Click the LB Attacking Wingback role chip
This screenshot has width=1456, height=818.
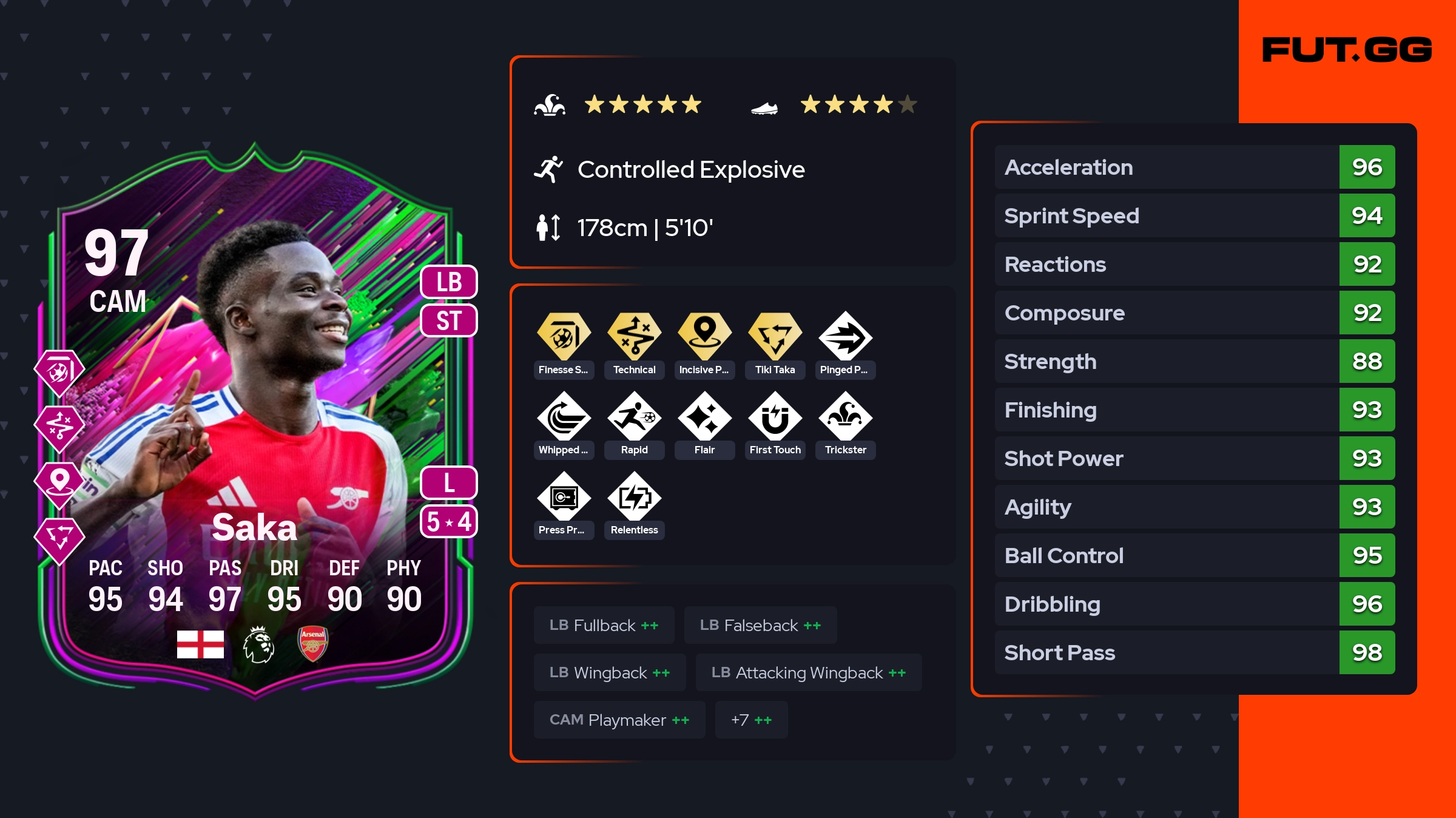[809, 672]
